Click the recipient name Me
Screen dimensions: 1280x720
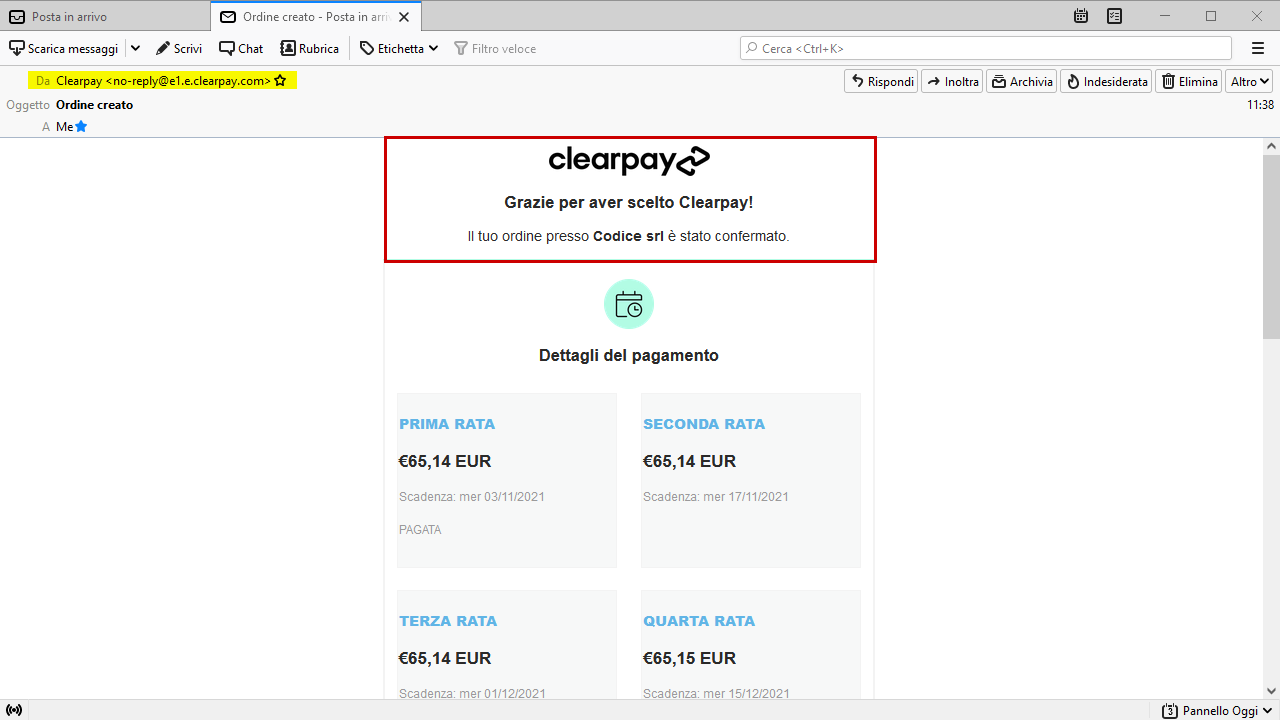64,127
